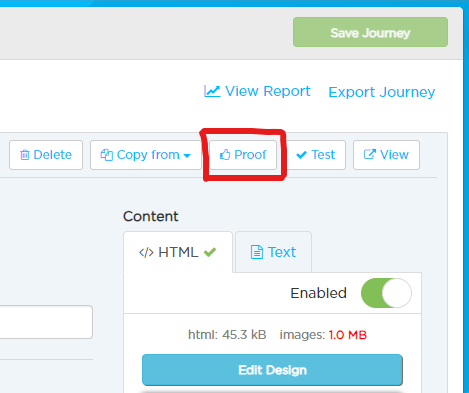This screenshot has height=393, width=469.
Task: Click the empty text input field
Action: [46, 322]
